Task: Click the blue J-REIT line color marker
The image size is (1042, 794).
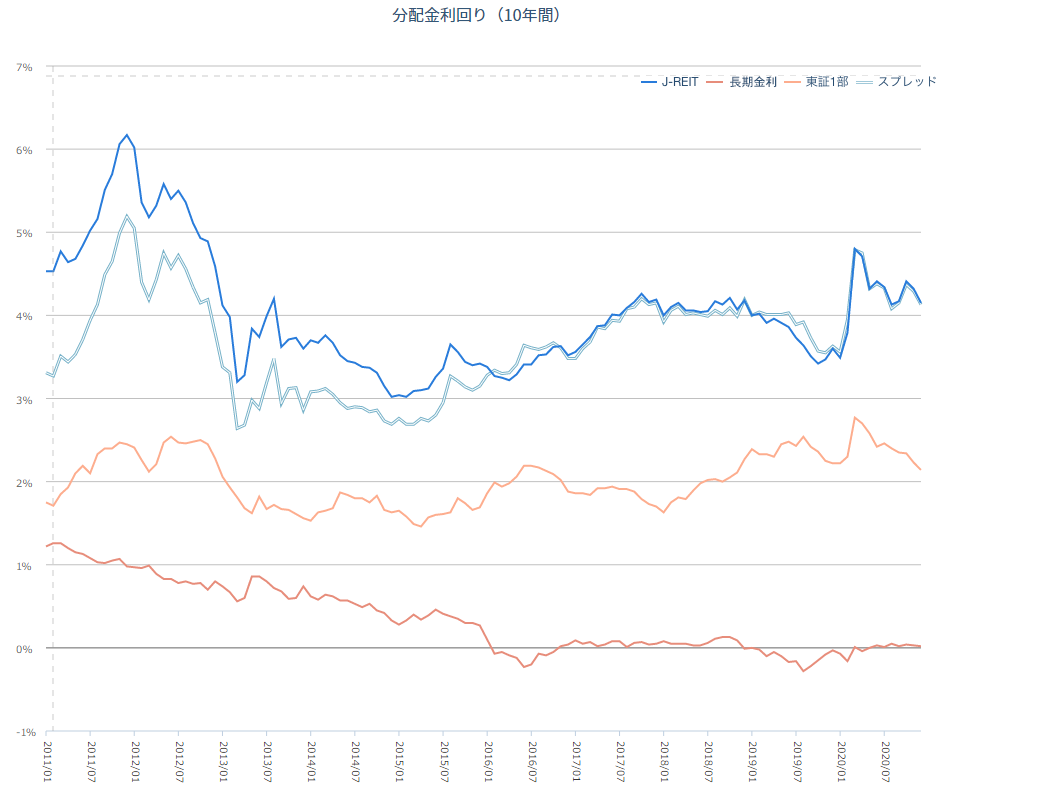Action: click(648, 82)
